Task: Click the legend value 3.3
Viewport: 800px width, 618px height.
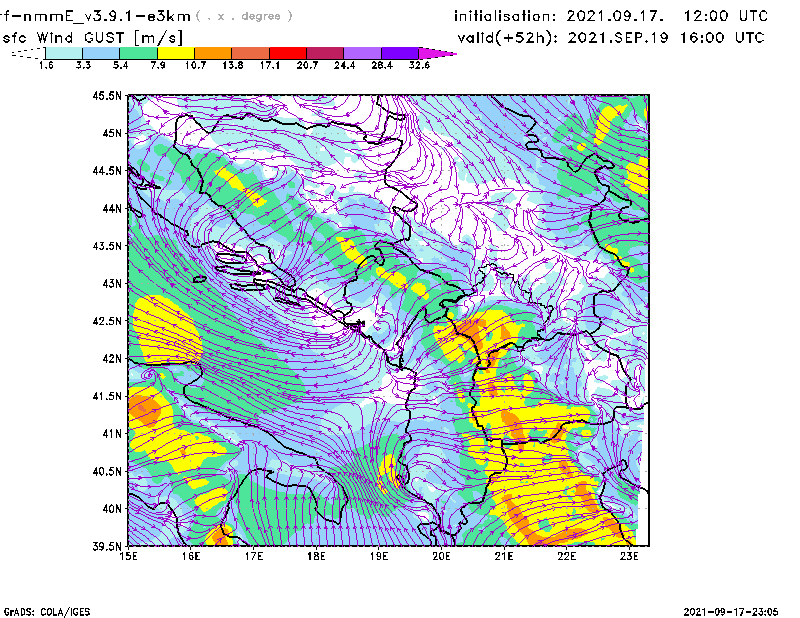Action: (83, 65)
